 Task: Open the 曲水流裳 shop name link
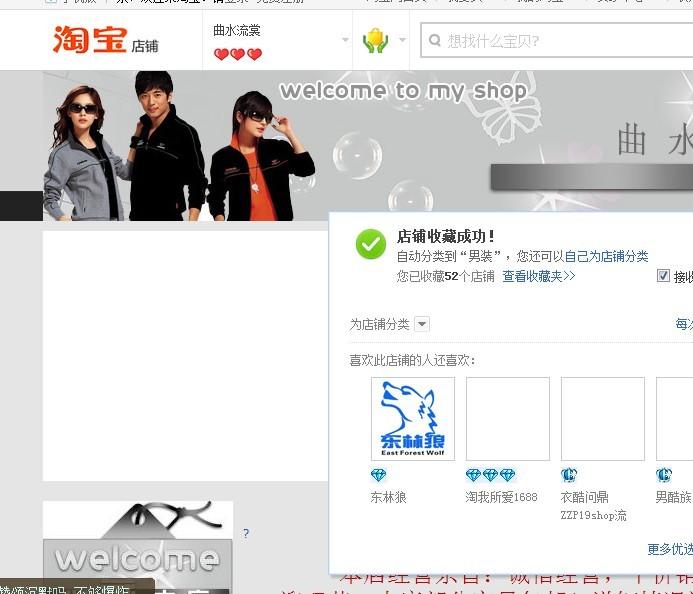click(237, 30)
